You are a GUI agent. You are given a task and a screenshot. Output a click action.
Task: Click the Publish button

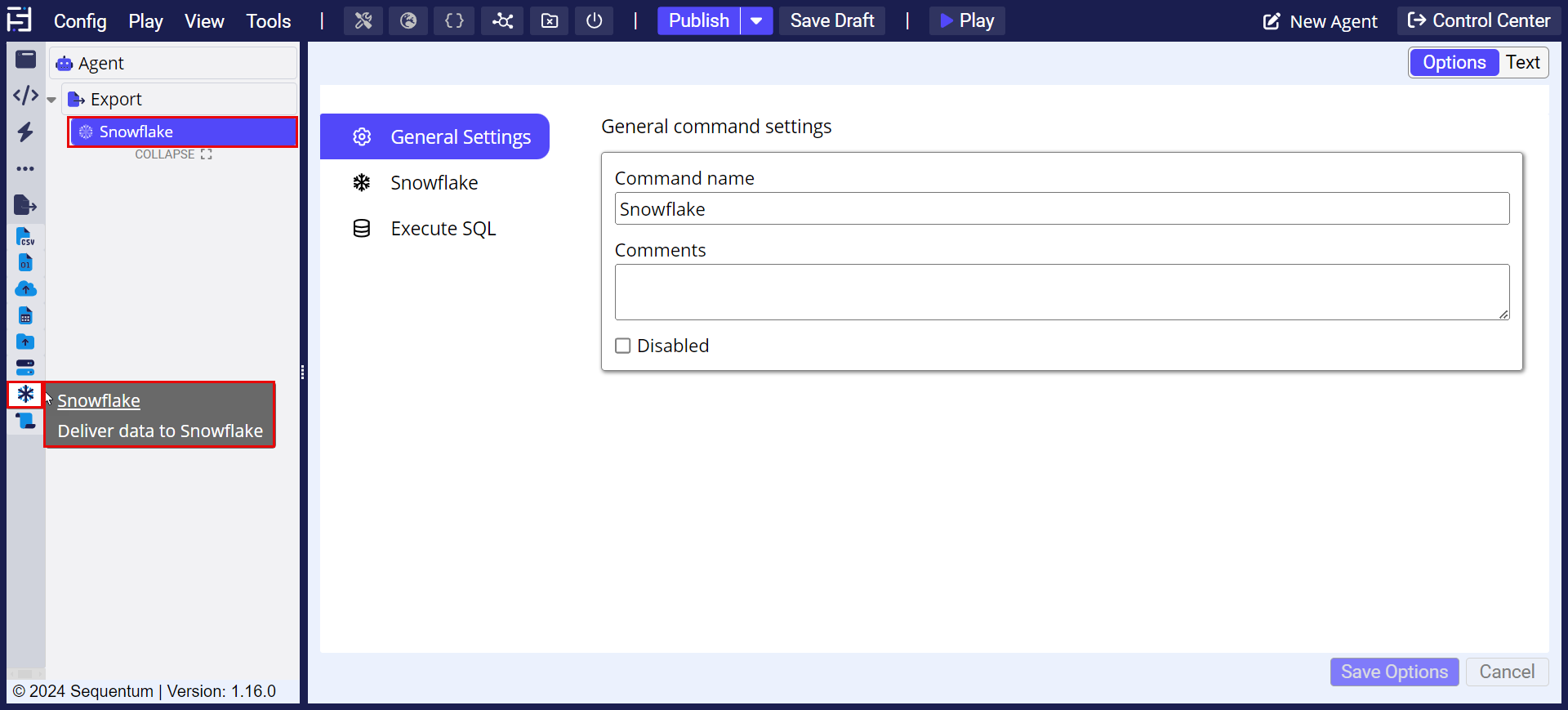click(699, 21)
